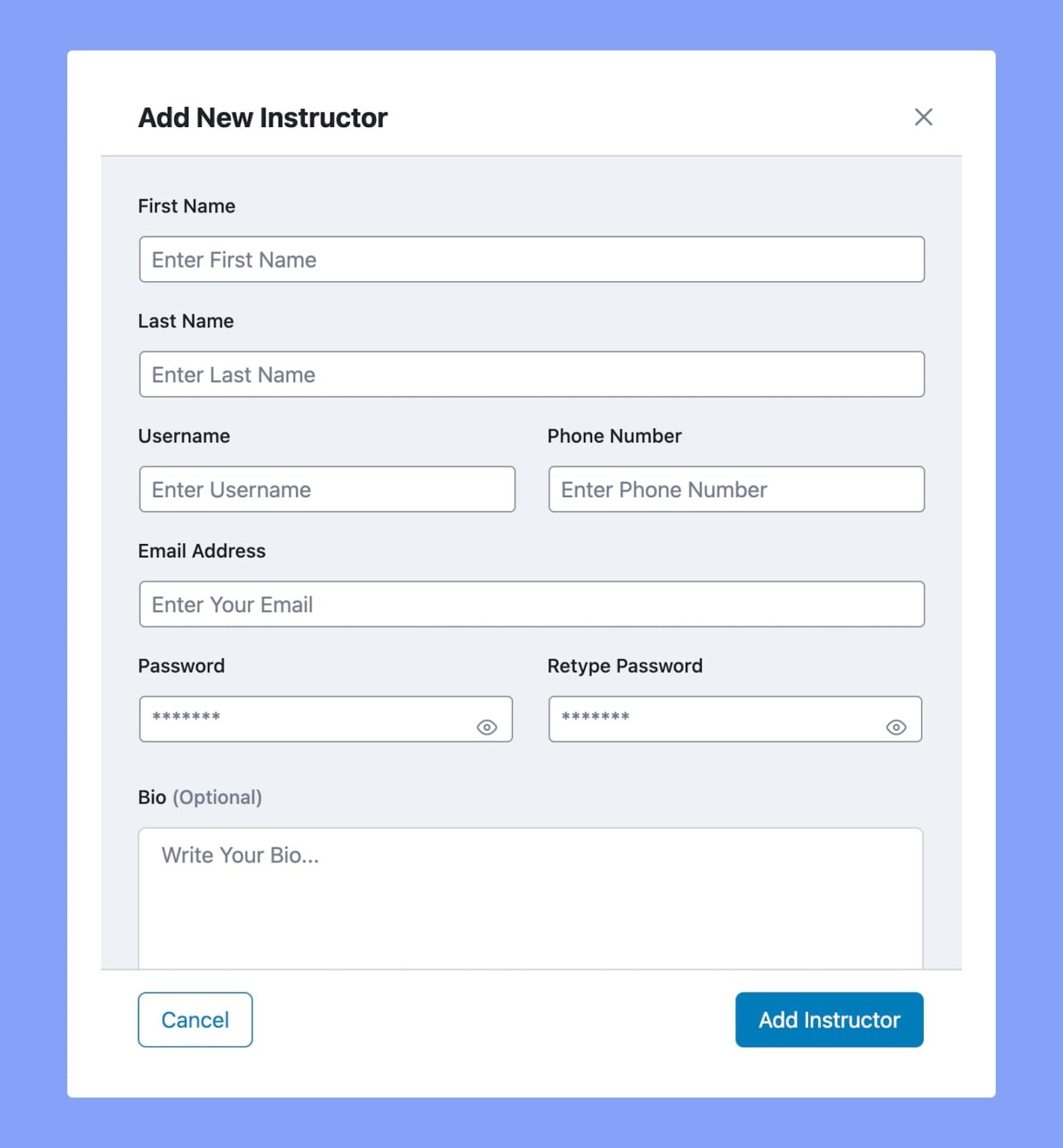Submit with the Add Instructor button
1063x1148 pixels.
(x=829, y=1019)
